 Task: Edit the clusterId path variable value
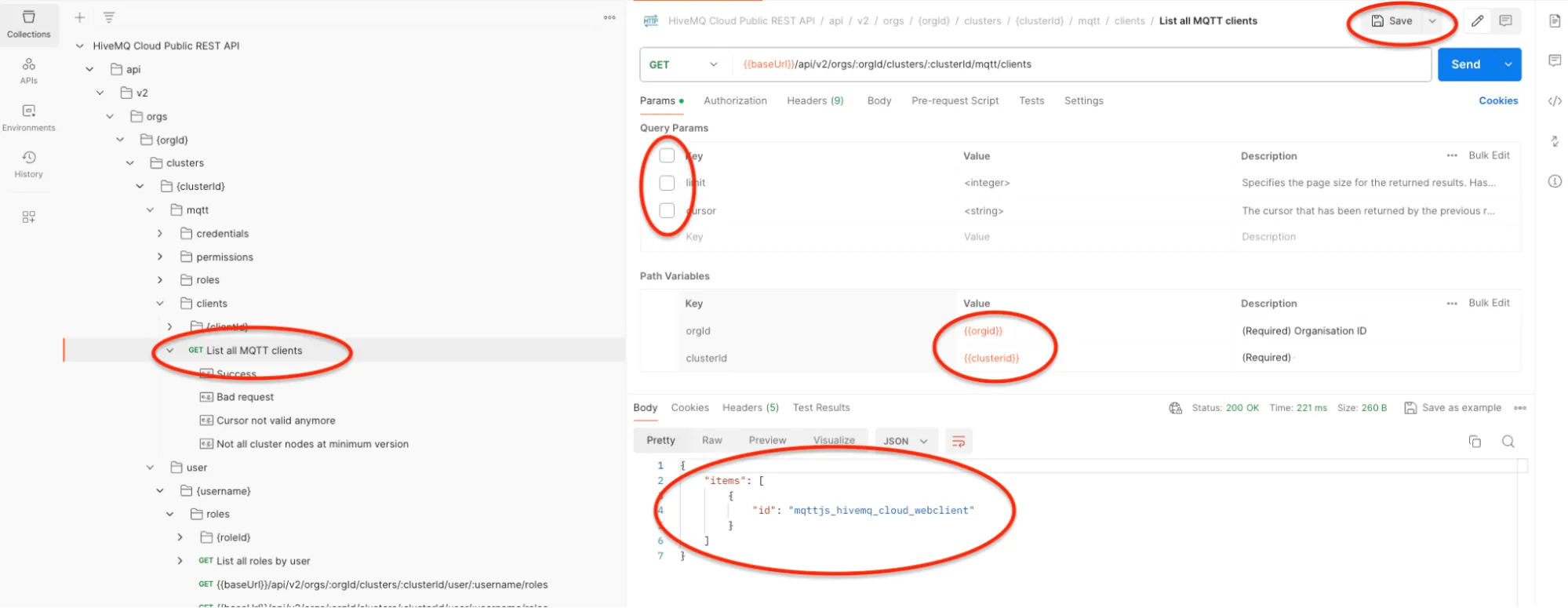[991, 359]
